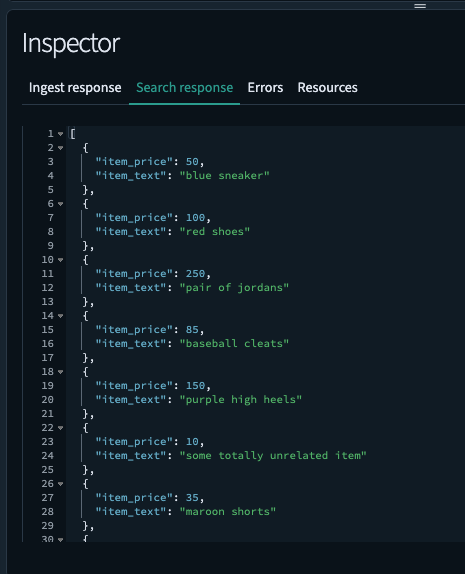This screenshot has height=574, width=465.
Task: Click the "baseball cleats" value
Action: coord(234,344)
